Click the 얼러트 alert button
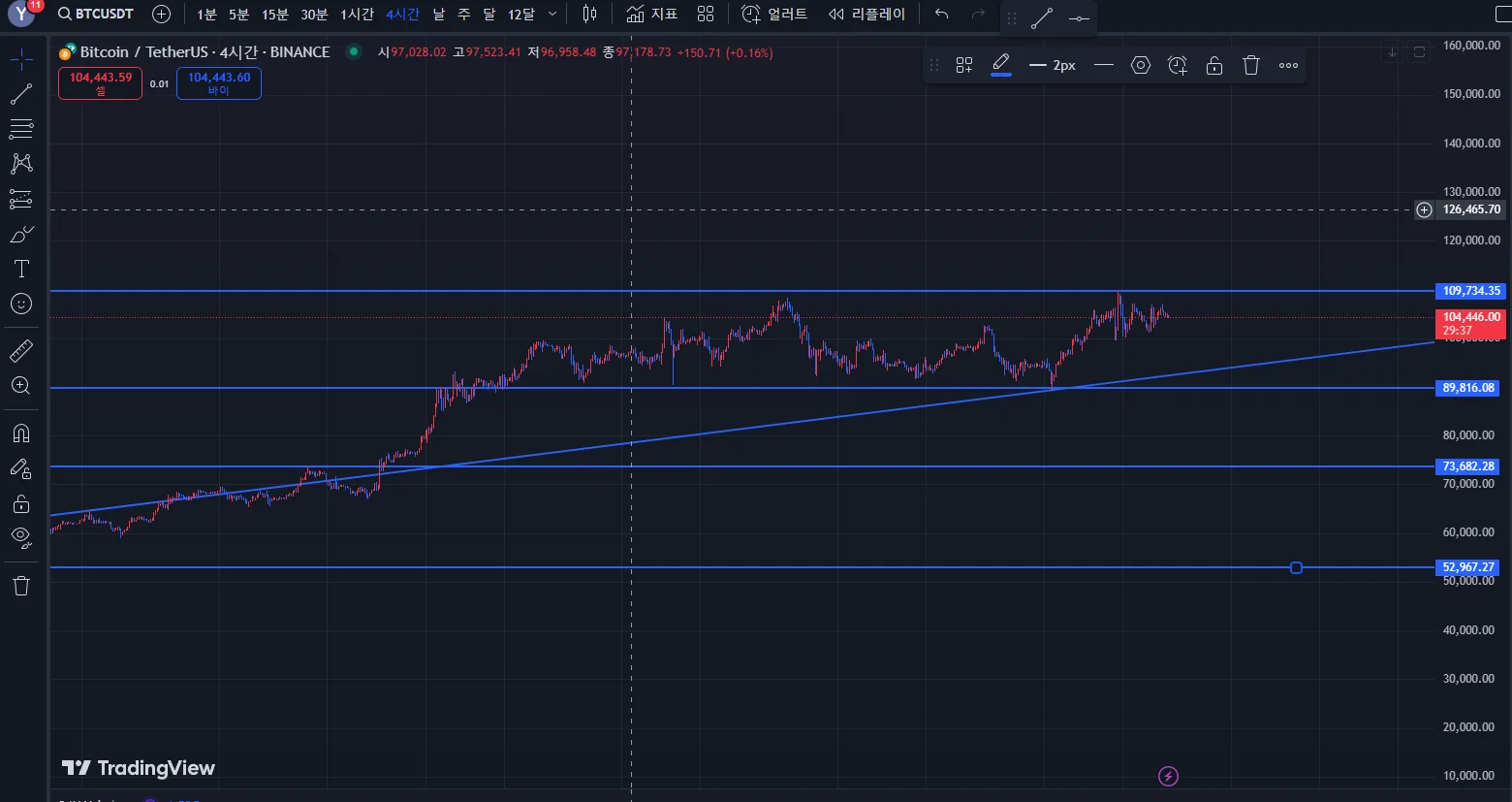Image resolution: width=1512 pixels, height=802 pixels. 774,15
